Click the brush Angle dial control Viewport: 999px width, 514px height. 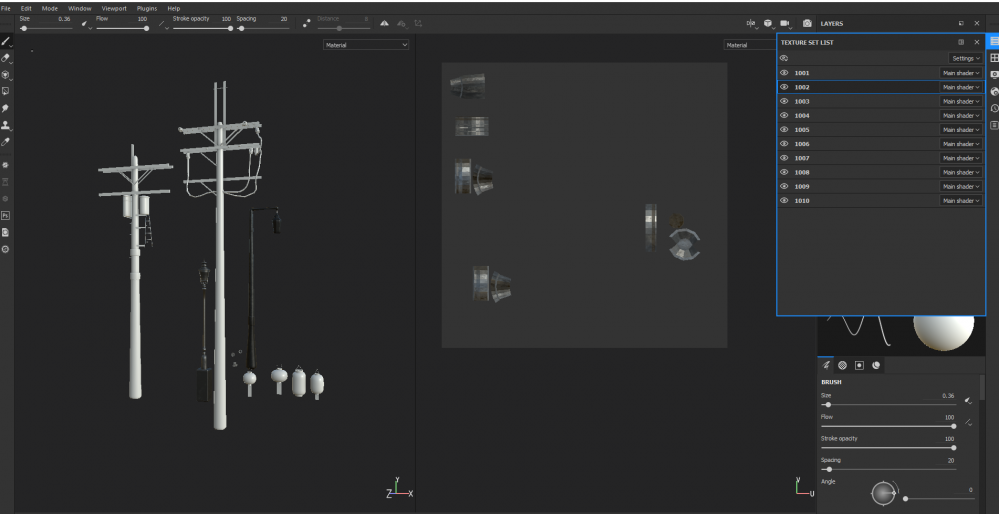click(x=884, y=495)
